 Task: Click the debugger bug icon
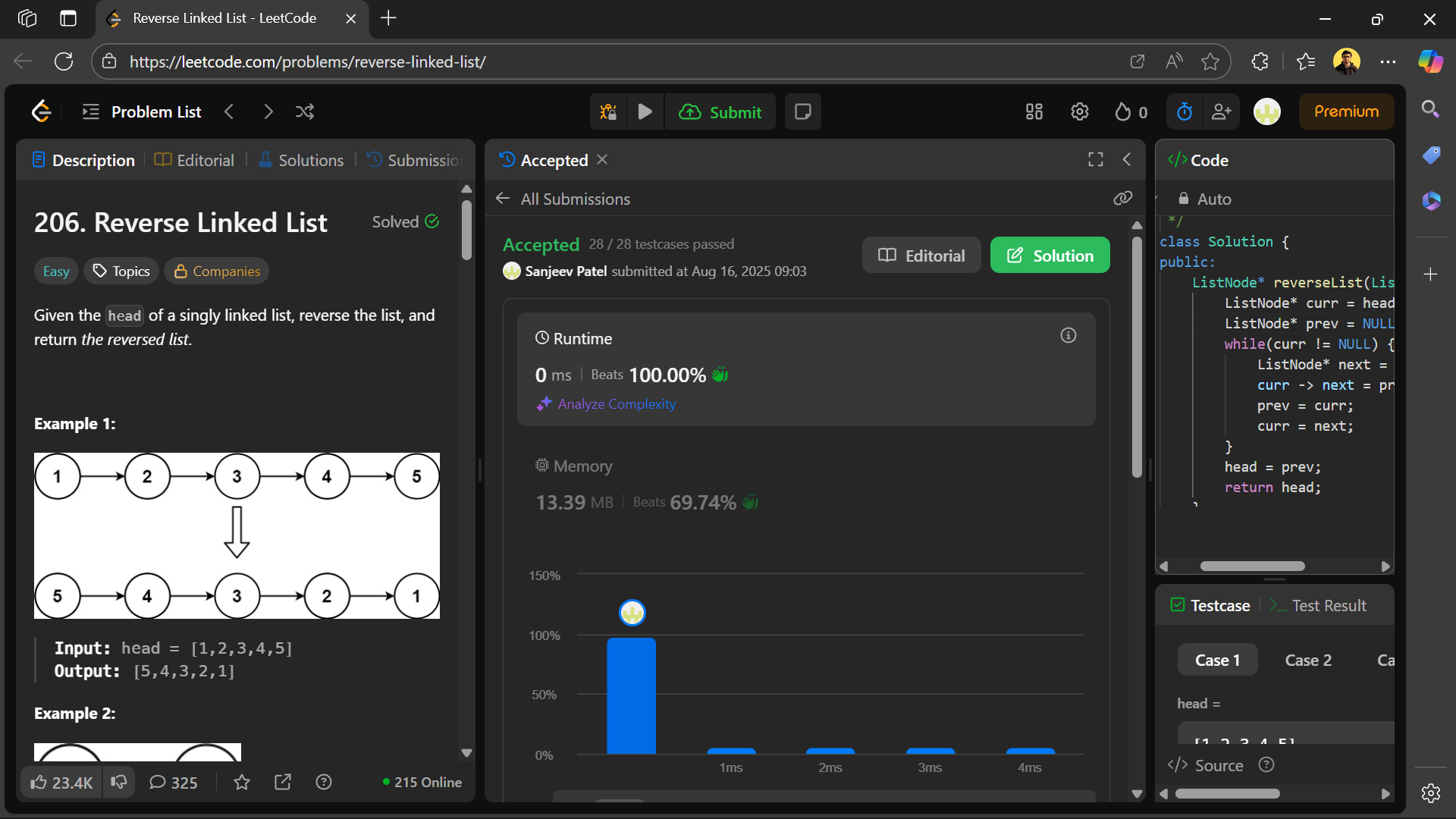click(x=608, y=112)
